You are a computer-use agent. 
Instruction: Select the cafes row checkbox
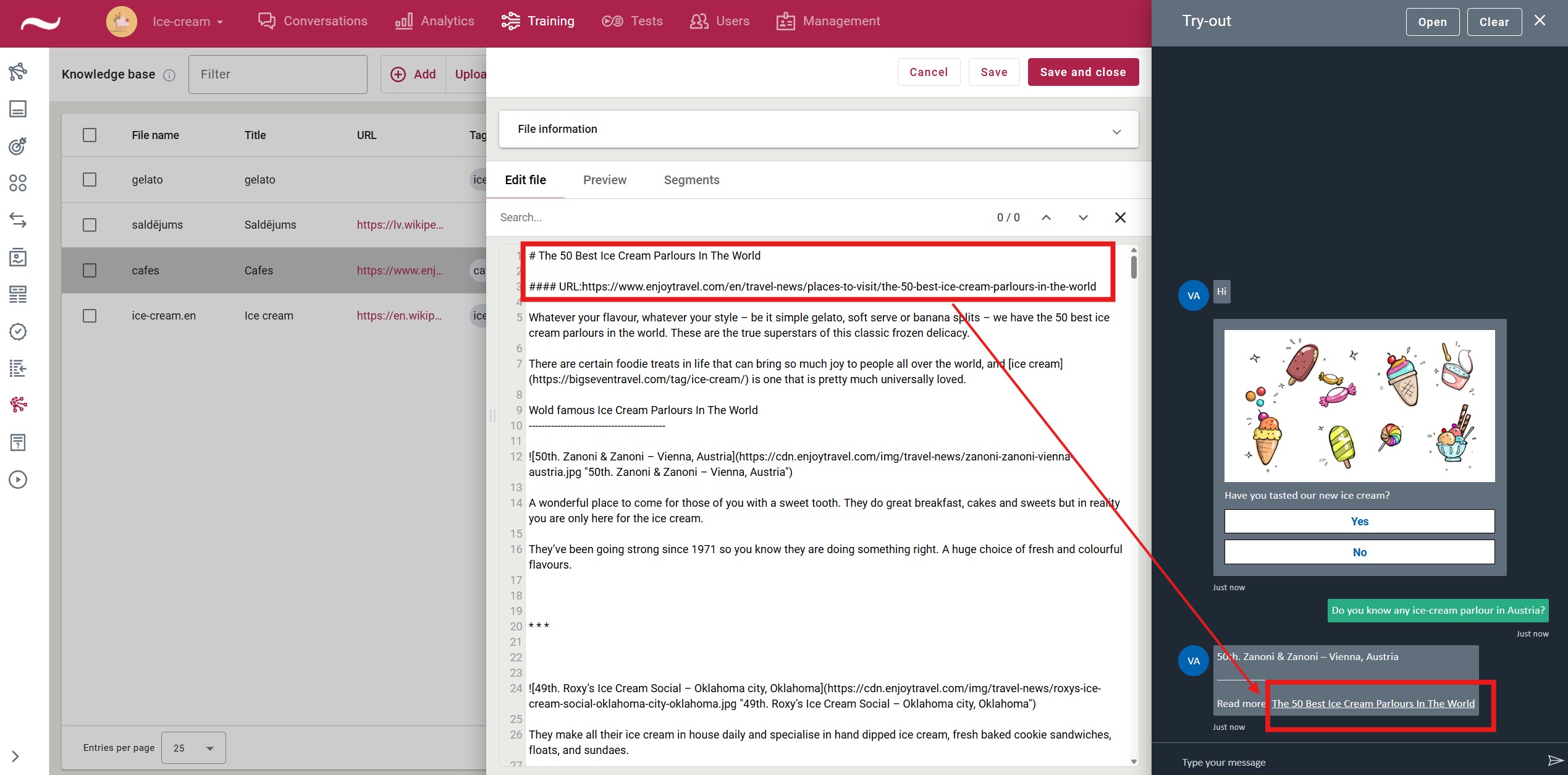click(90, 270)
